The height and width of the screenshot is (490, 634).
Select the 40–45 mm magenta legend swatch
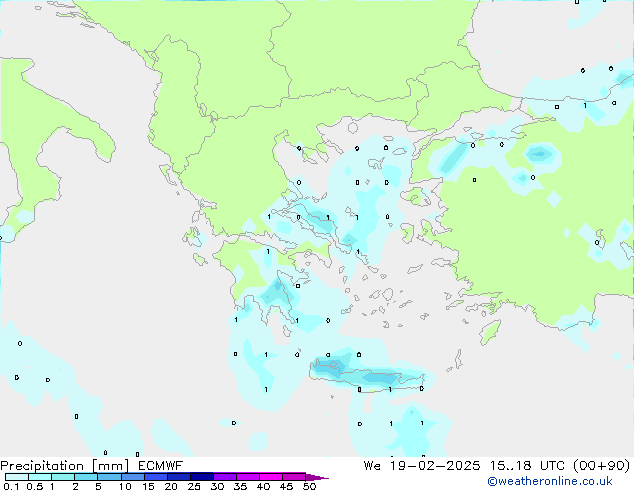(271, 477)
